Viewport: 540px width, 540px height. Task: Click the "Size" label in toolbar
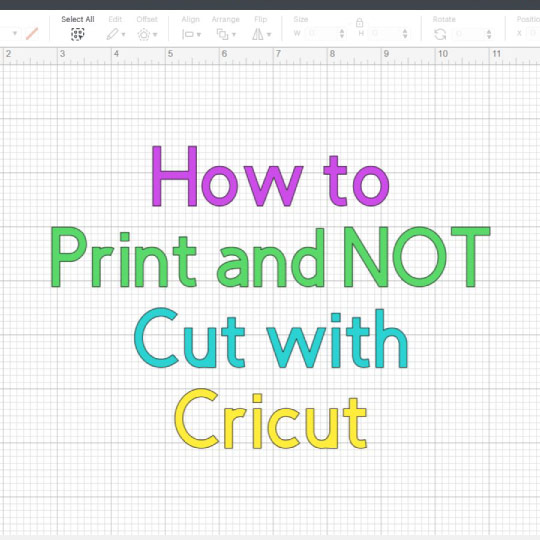pos(301,19)
